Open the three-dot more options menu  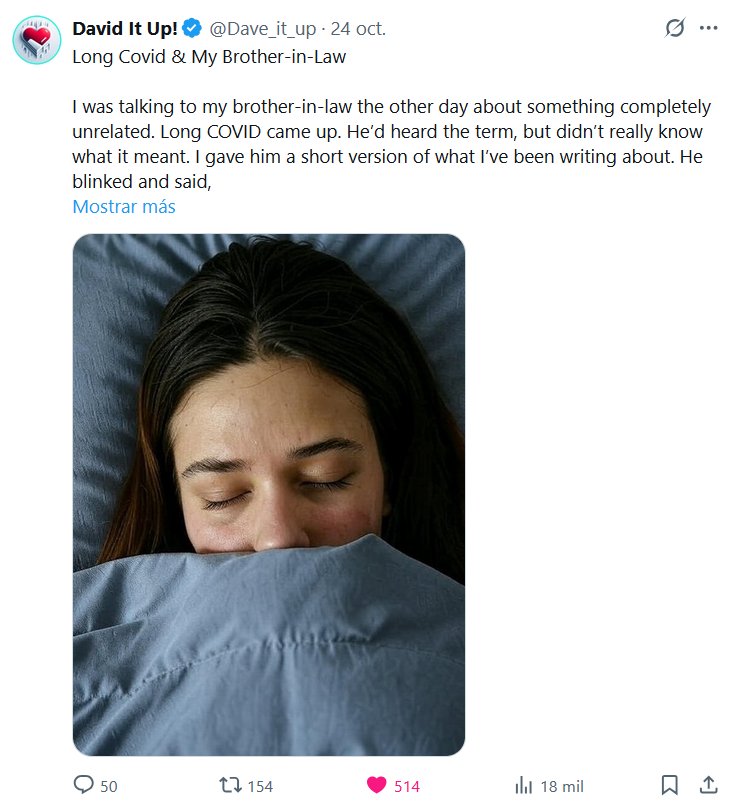tap(708, 28)
